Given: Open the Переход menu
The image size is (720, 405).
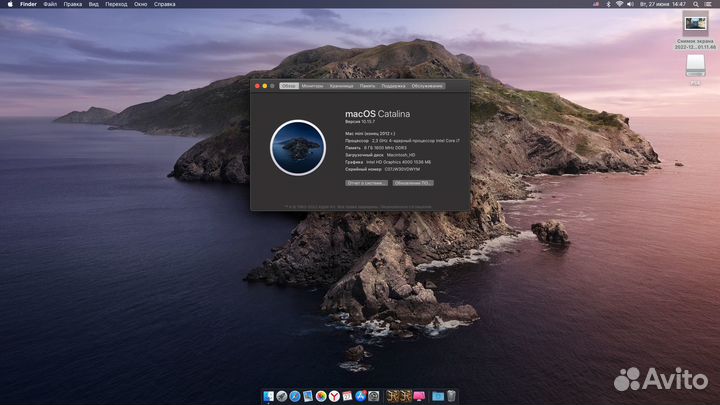Looking at the screenshot, I should [116, 4].
